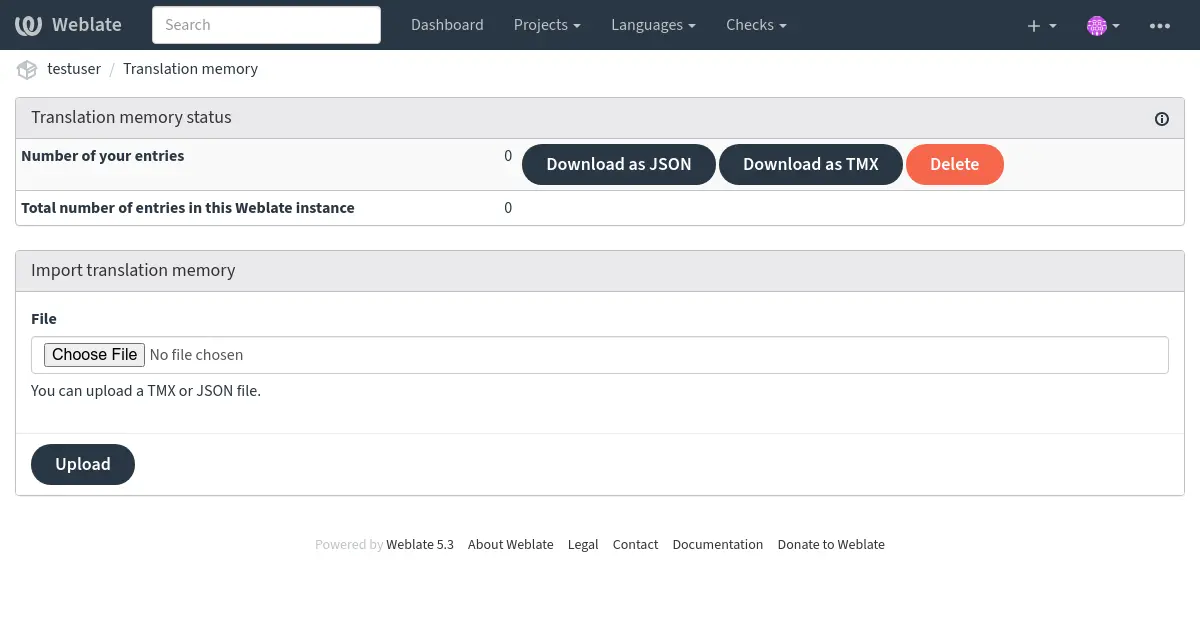This screenshot has width=1200, height=621.
Task: Open the Donate to Weblate link
Action: pos(831,545)
